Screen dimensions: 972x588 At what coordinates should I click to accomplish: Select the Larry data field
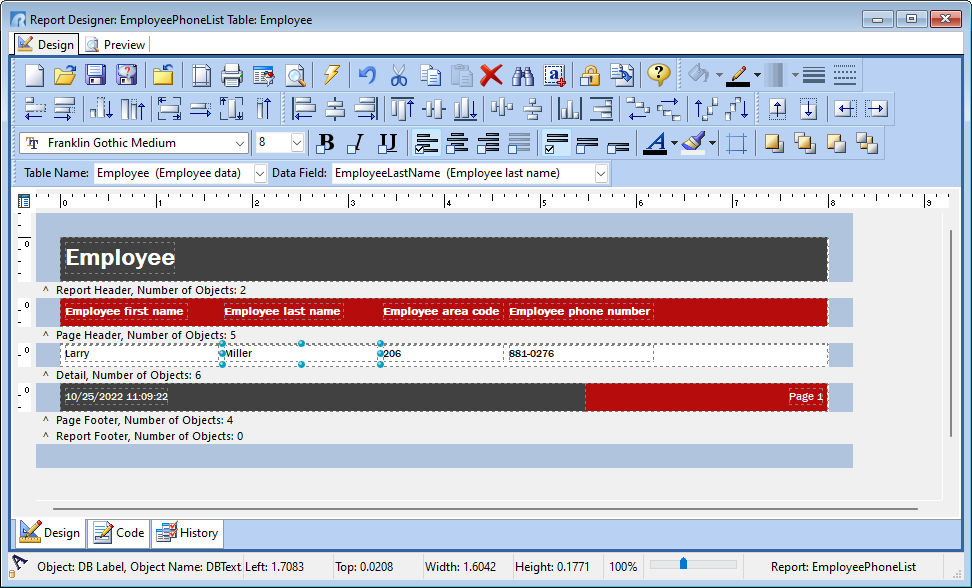tap(140, 354)
